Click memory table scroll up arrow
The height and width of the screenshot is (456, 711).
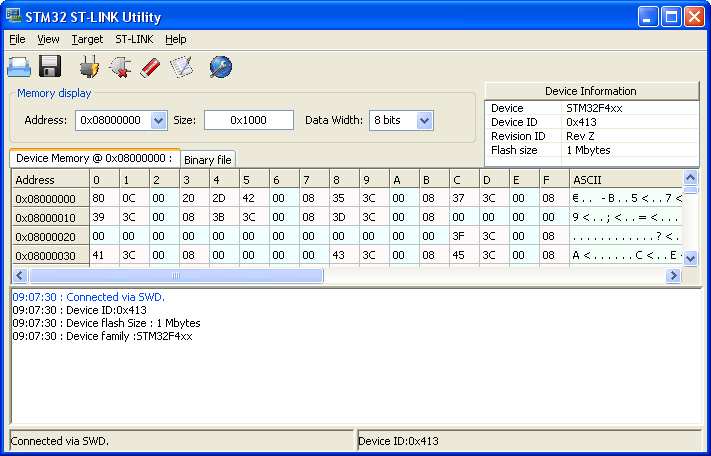point(690,177)
